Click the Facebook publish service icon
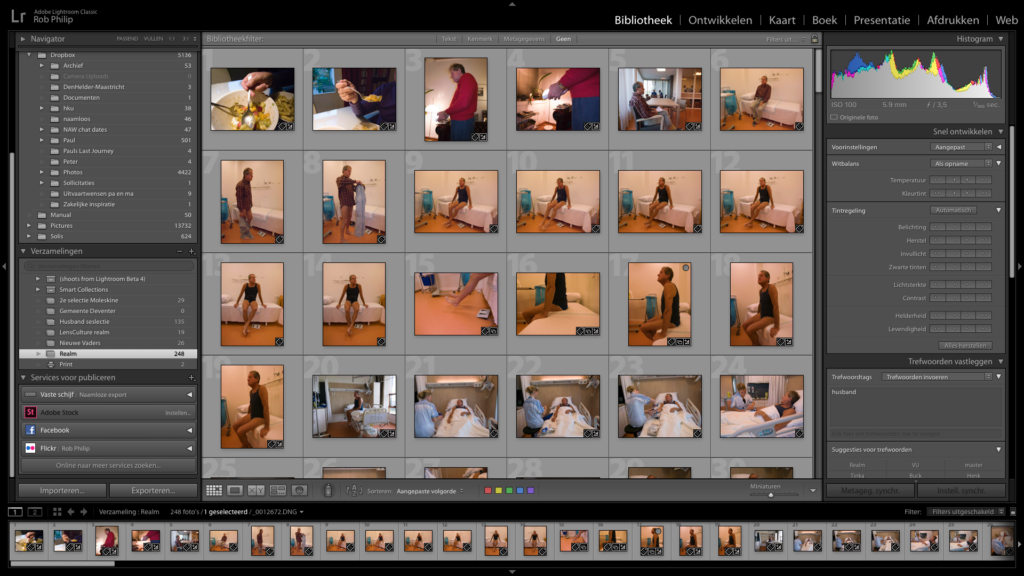The image size is (1024, 576). [31, 430]
